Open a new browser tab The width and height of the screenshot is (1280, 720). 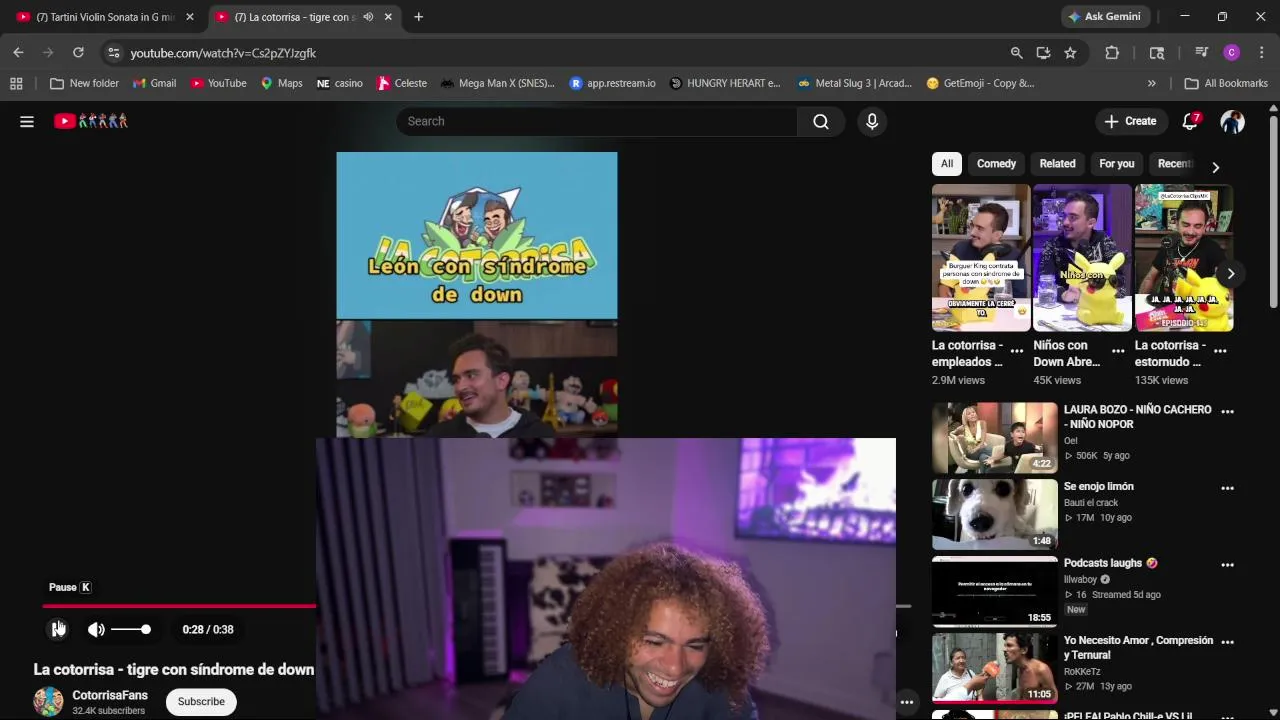418,17
